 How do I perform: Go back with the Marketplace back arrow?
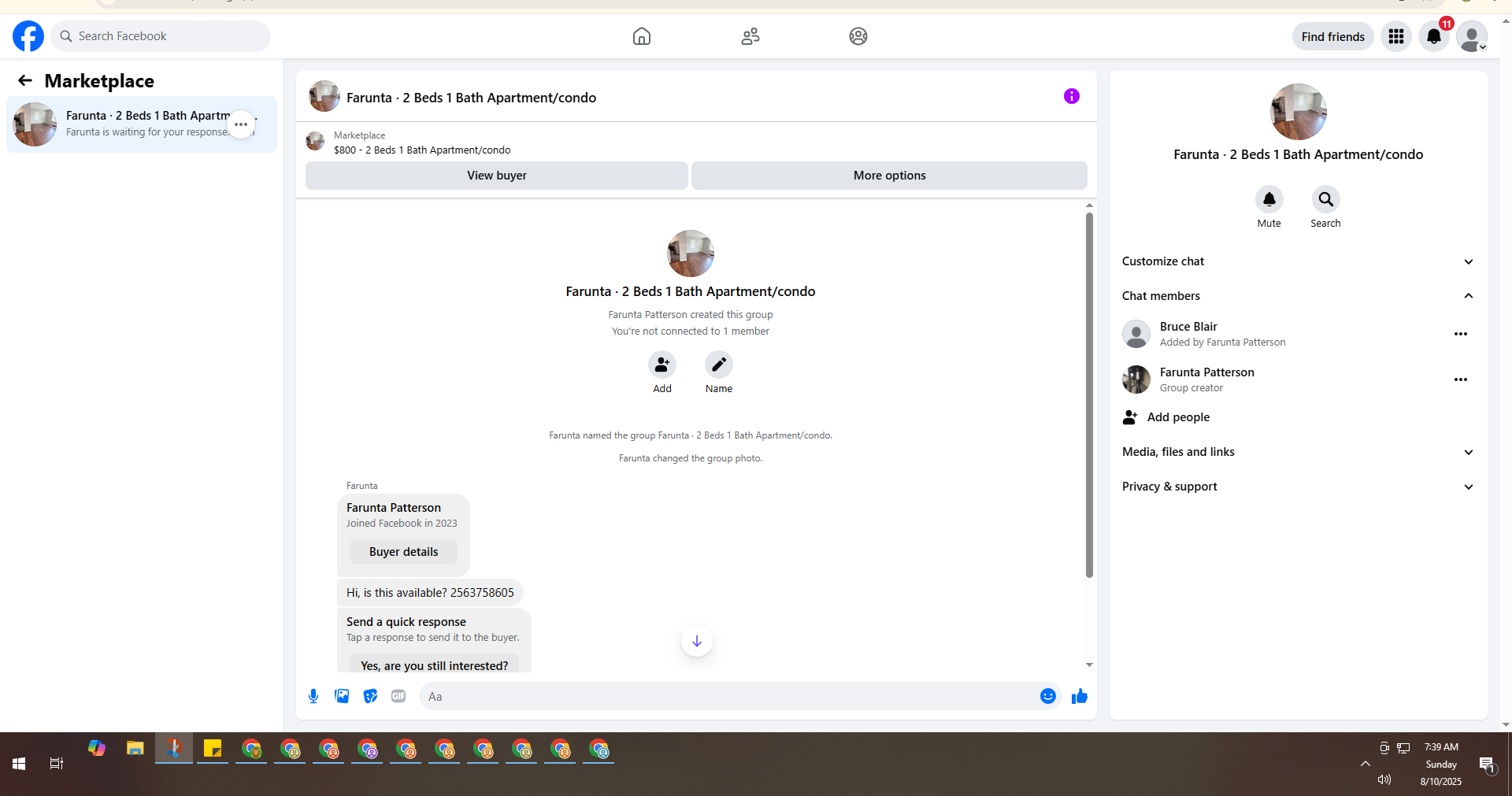[25, 80]
